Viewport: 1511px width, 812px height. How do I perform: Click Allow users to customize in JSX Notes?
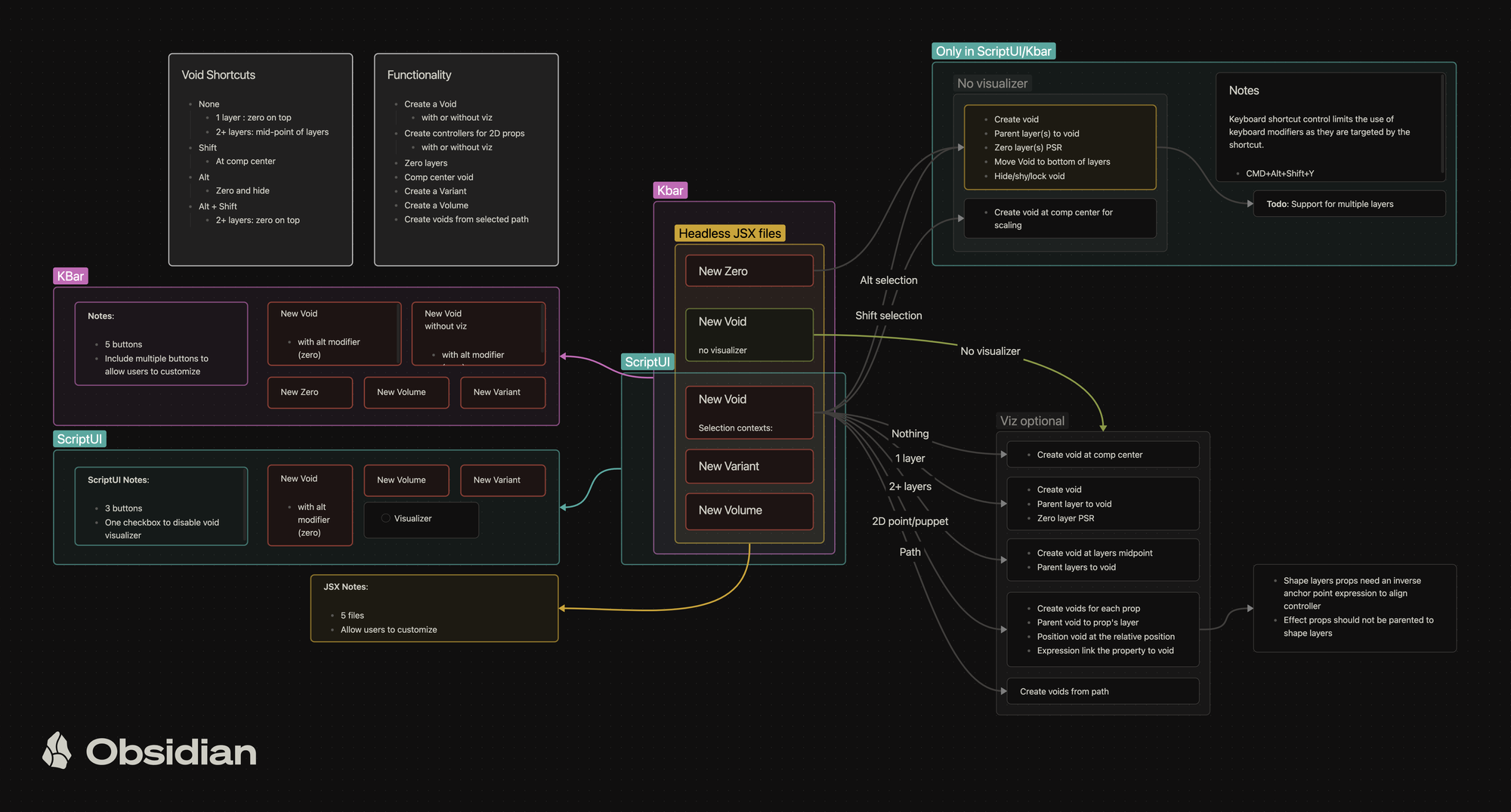tap(388, 630)
